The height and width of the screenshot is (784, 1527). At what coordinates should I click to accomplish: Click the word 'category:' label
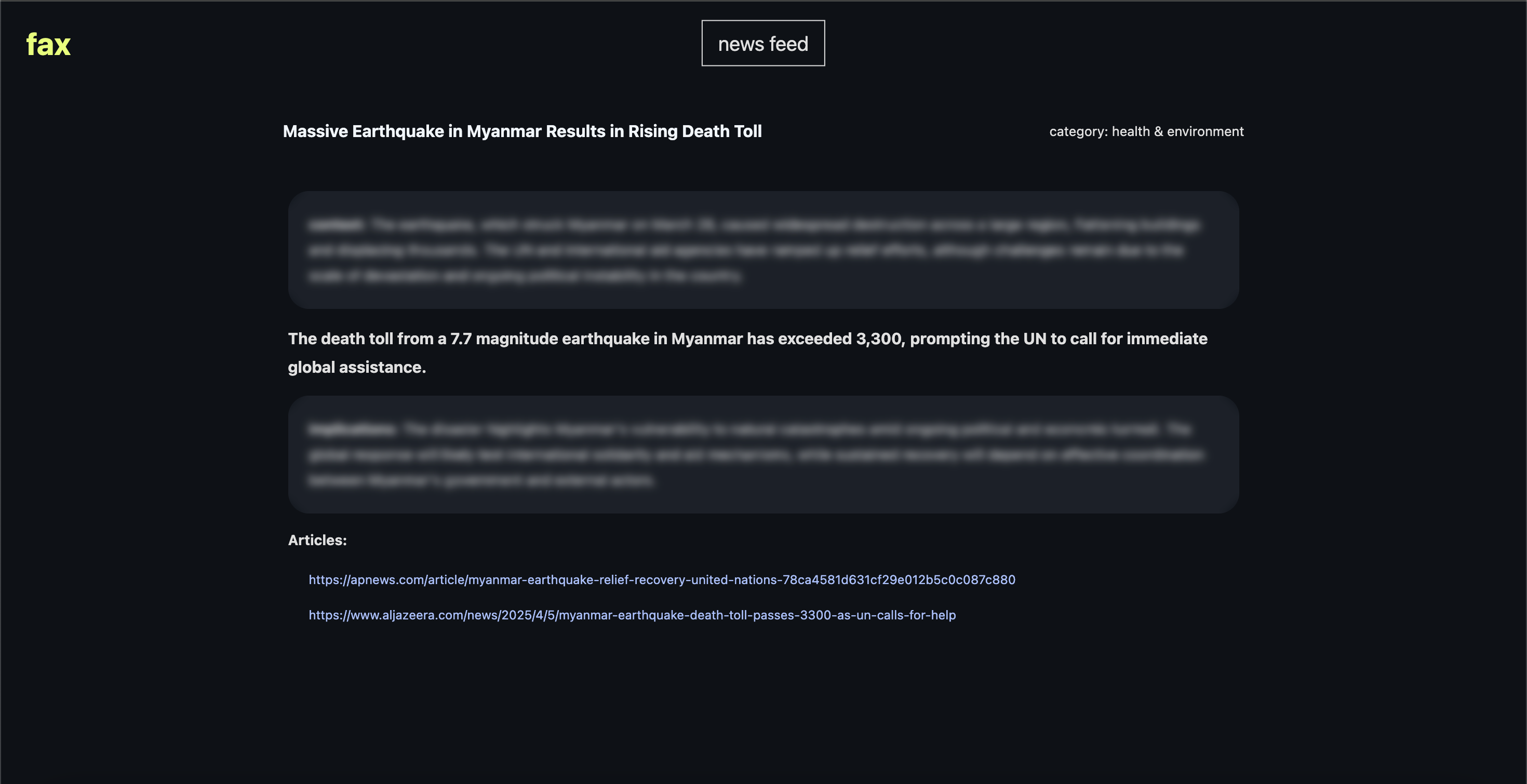click(x=1078, y=131)
